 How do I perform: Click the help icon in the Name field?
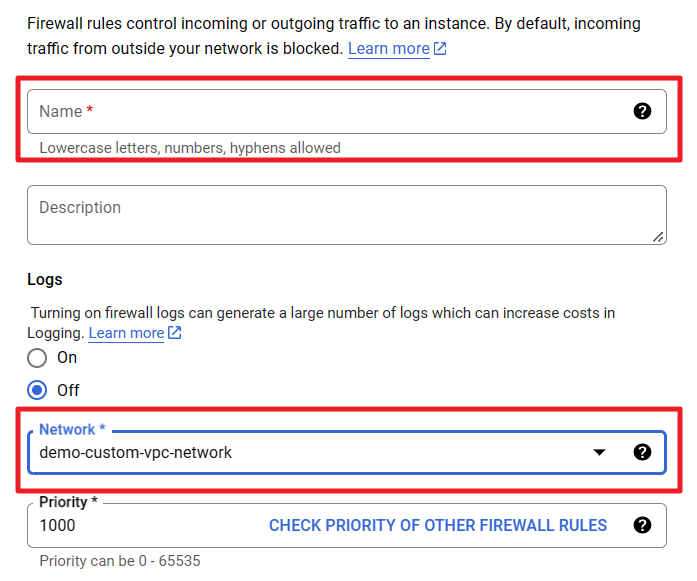[643, 111]
